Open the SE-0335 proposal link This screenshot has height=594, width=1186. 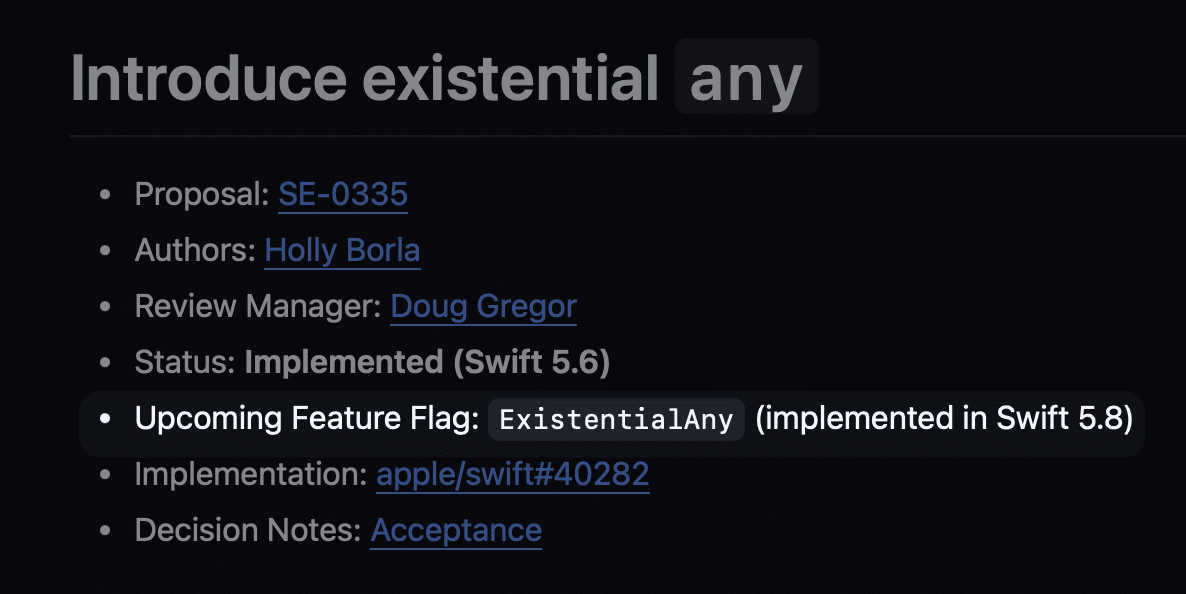[342, 194]
